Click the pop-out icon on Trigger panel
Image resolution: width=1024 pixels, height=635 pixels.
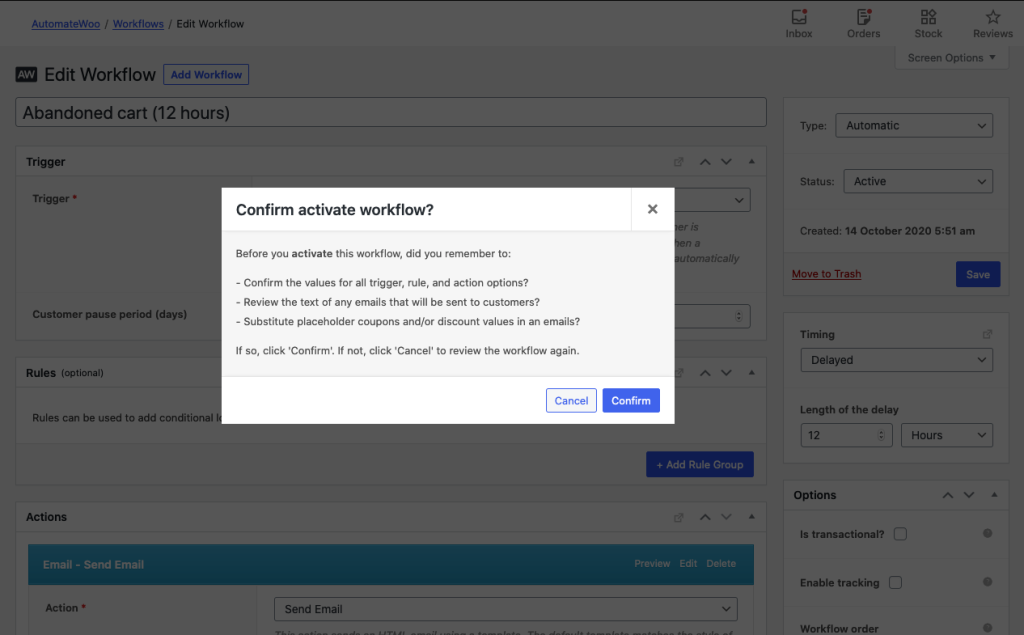coord(678,161)
